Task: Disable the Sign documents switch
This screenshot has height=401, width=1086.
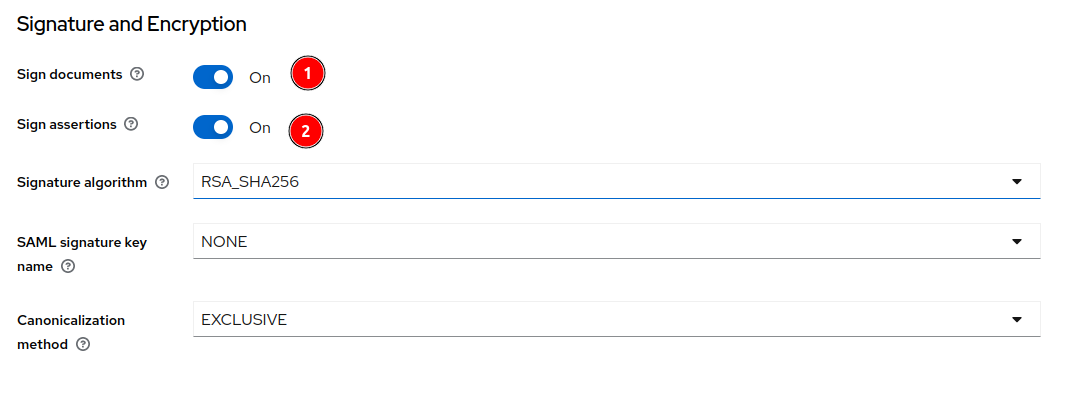Action: pos(213,78)
